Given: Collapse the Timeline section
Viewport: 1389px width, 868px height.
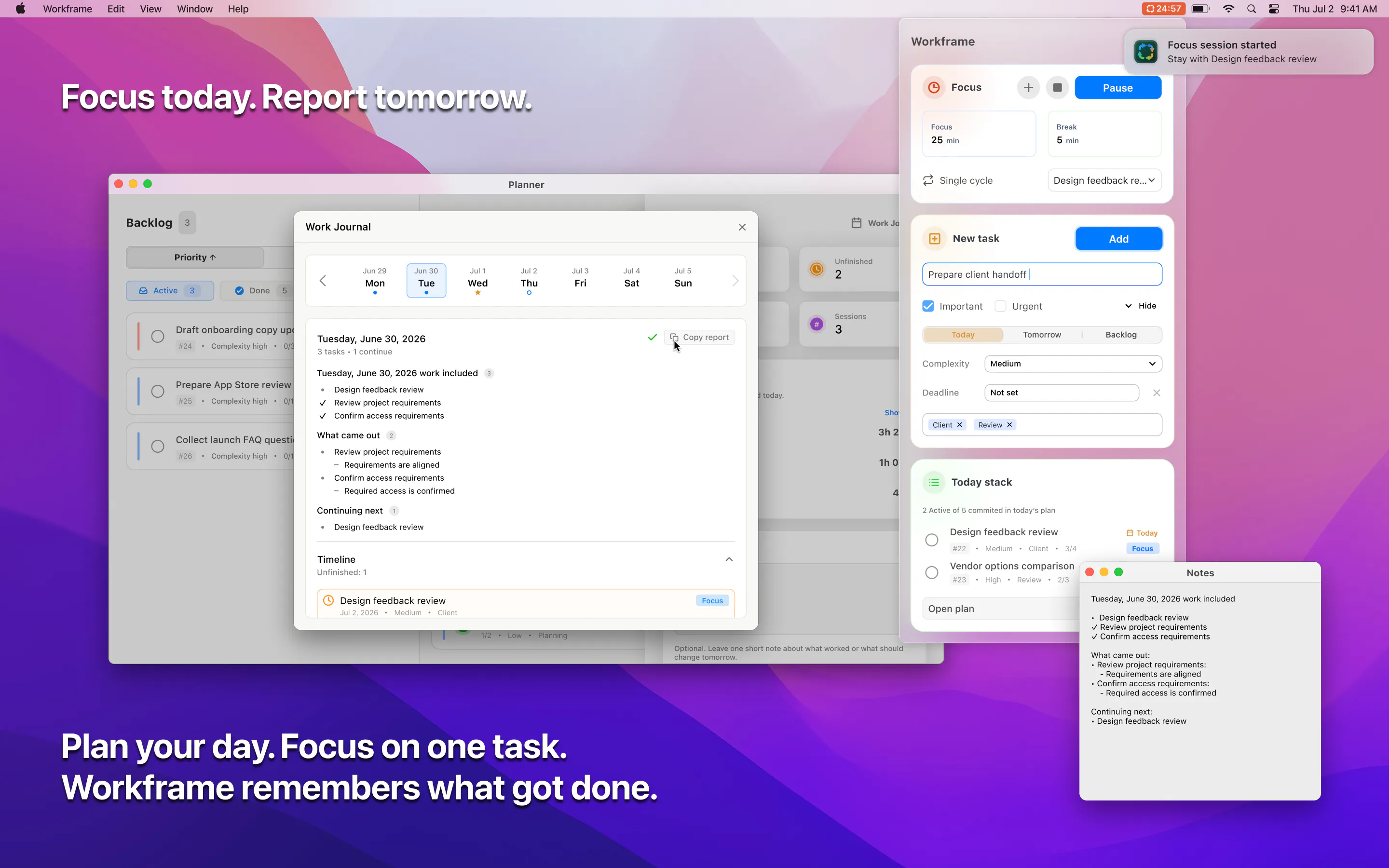Looking at the screenshot, I should [729, 560].
